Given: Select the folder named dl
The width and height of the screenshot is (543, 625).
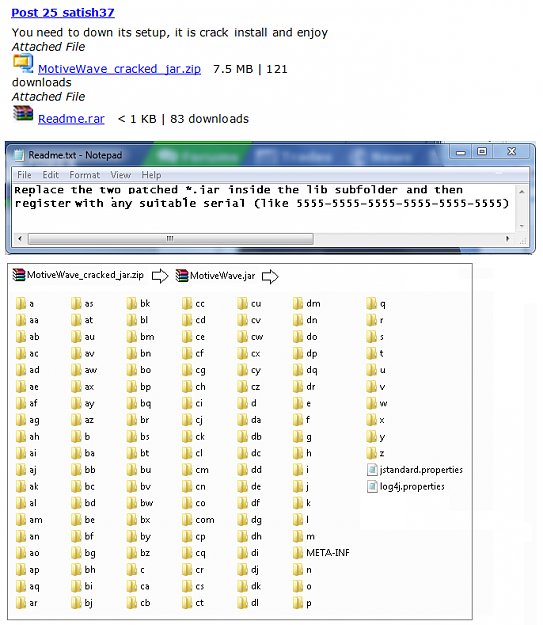Looking at the screenshot, I should tap(248, 603).
